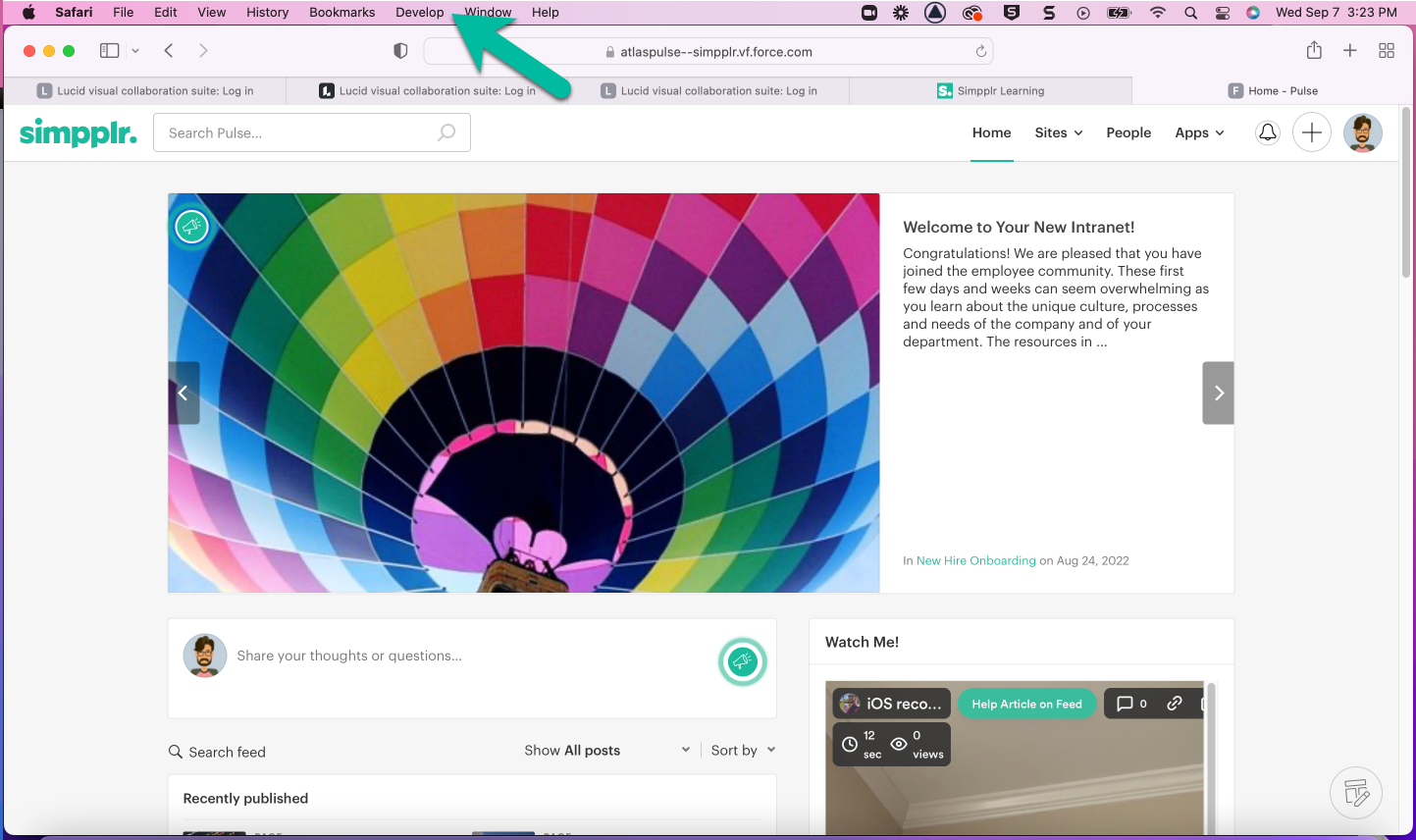
Task: Open the New Hire Onboarding site link
Action: click(975, 560)
